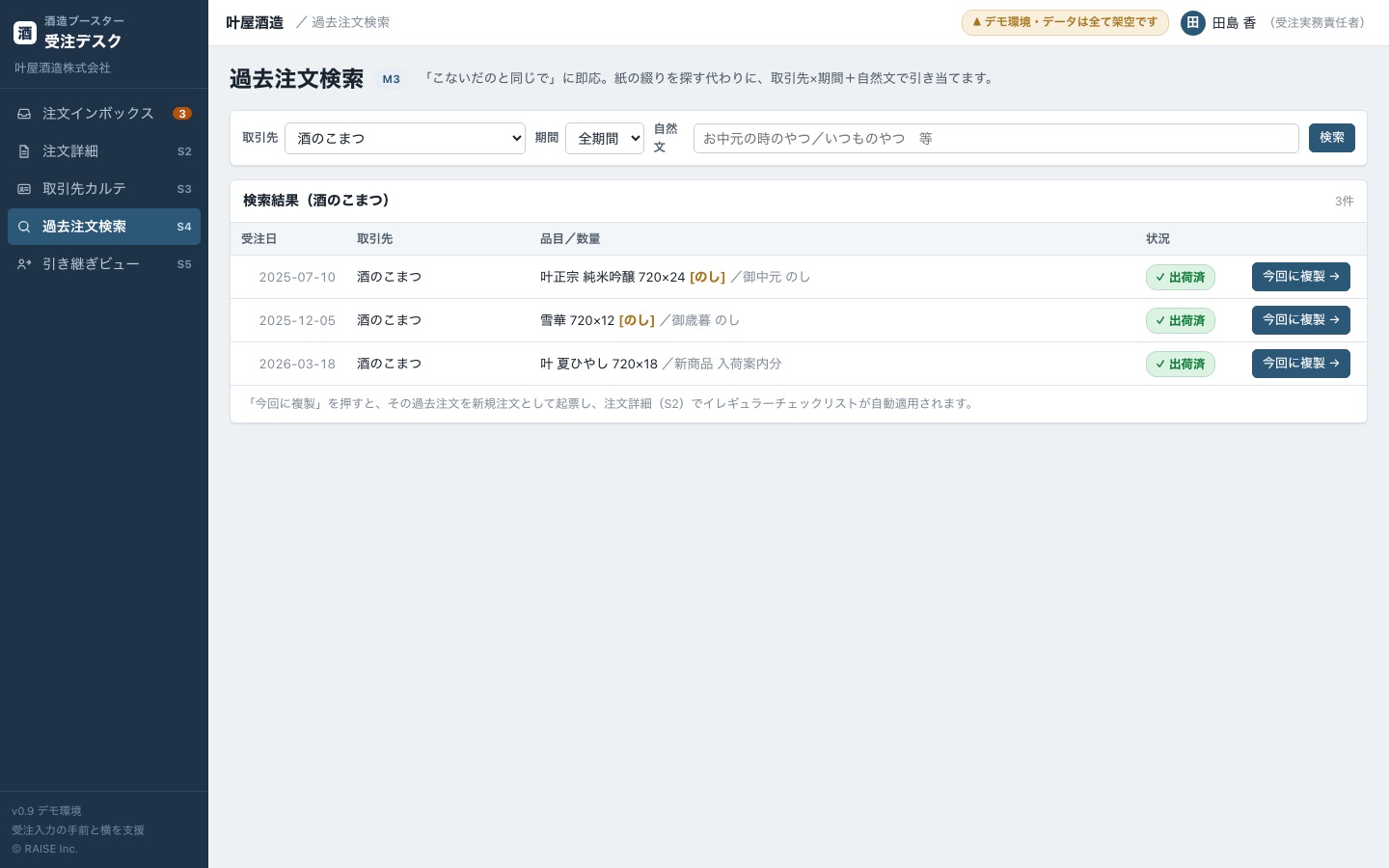Click the 受注日 column header
The width and height of the screenshot is (1389, 868).
pyautogui.click(x=259, y=239)
